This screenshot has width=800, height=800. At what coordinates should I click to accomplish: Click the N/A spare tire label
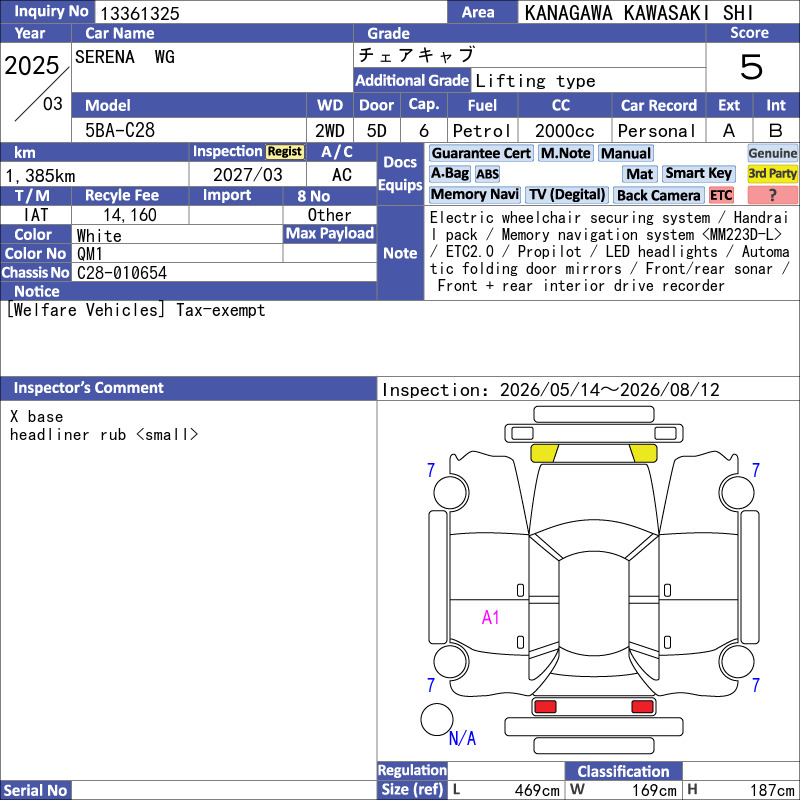[x=462, y=738]
